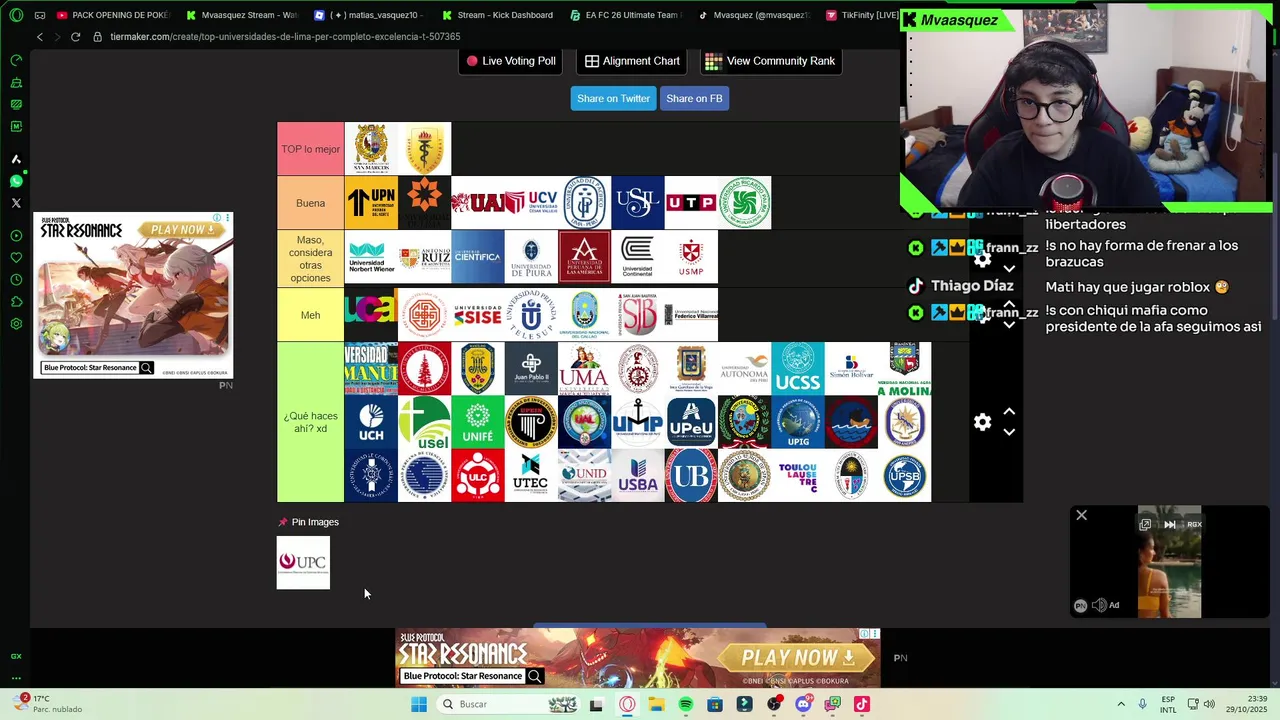
Task: Switch to Mvaasquez Stream Kick tab
Action: point(242,15)
